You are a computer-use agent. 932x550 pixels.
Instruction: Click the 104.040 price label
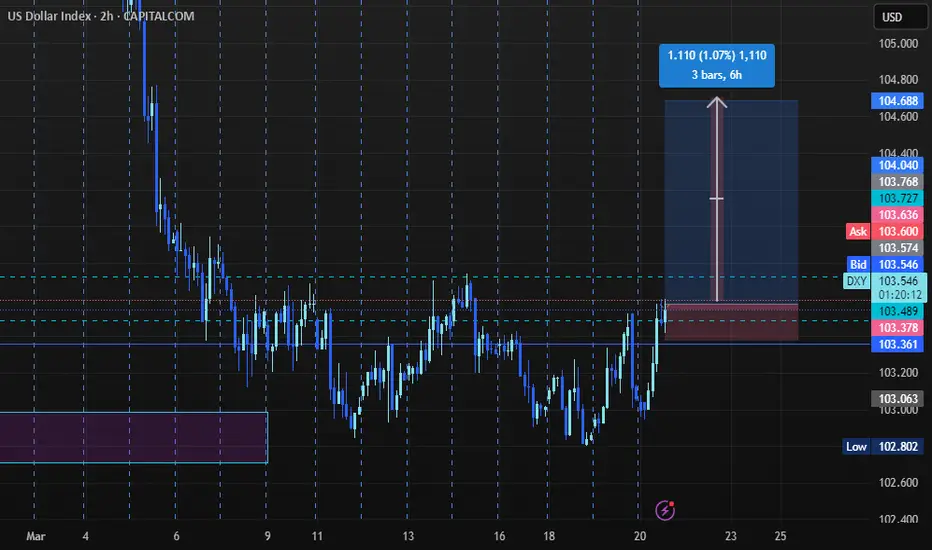898,165
